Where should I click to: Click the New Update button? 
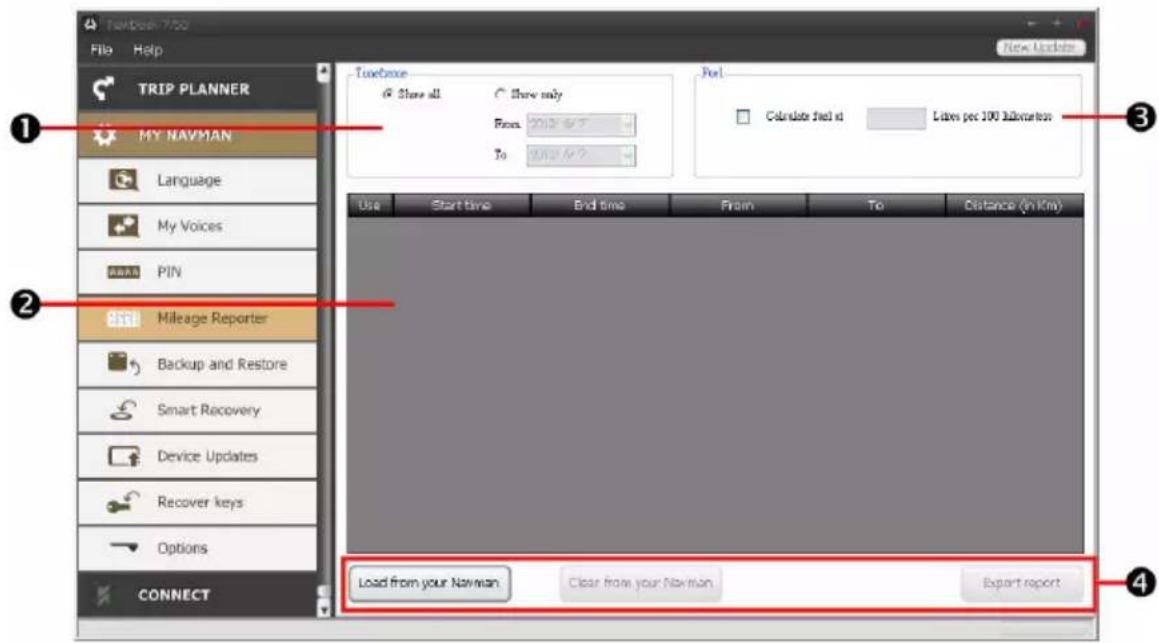pyautogui.click(x=1041, y=47)
